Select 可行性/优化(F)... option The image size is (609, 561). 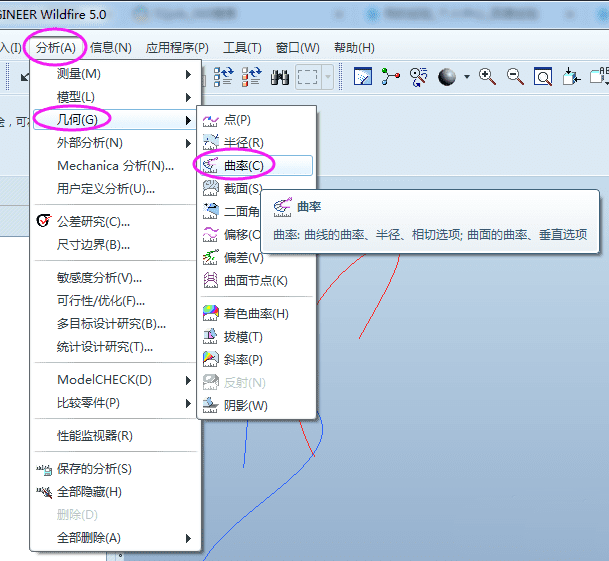pos(116,301)
